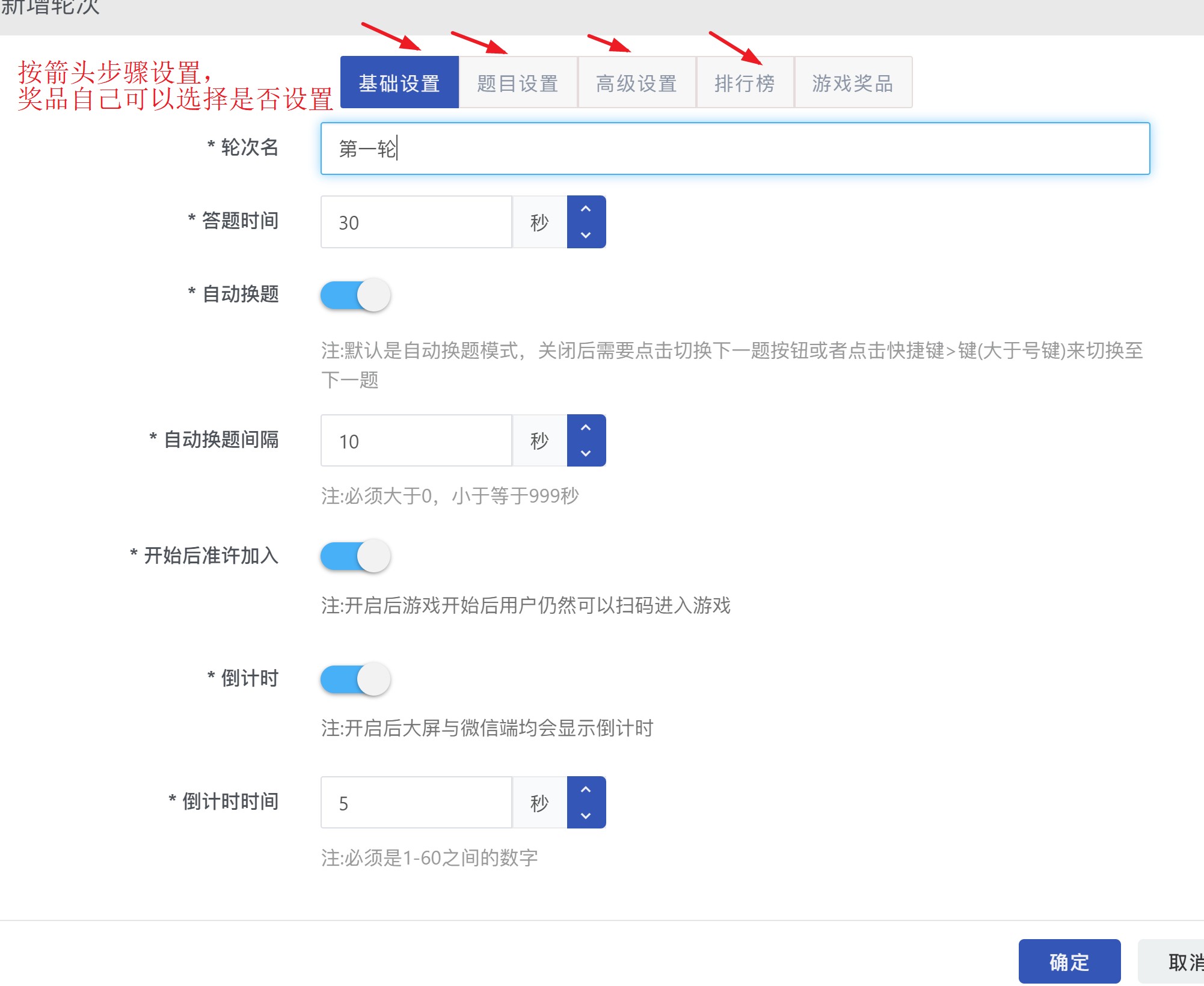Disable the 开始后准许加入 switch
This screenshot has width=1204, height=986.
pos(355,556)
